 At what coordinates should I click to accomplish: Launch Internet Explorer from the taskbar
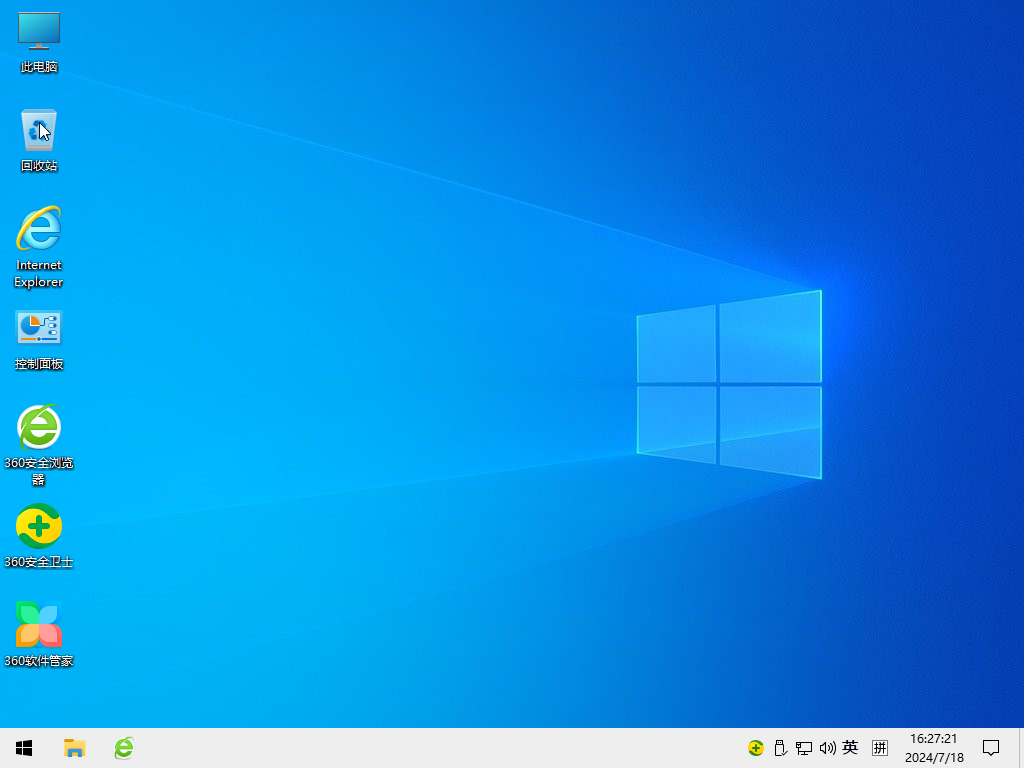[123, 747]
